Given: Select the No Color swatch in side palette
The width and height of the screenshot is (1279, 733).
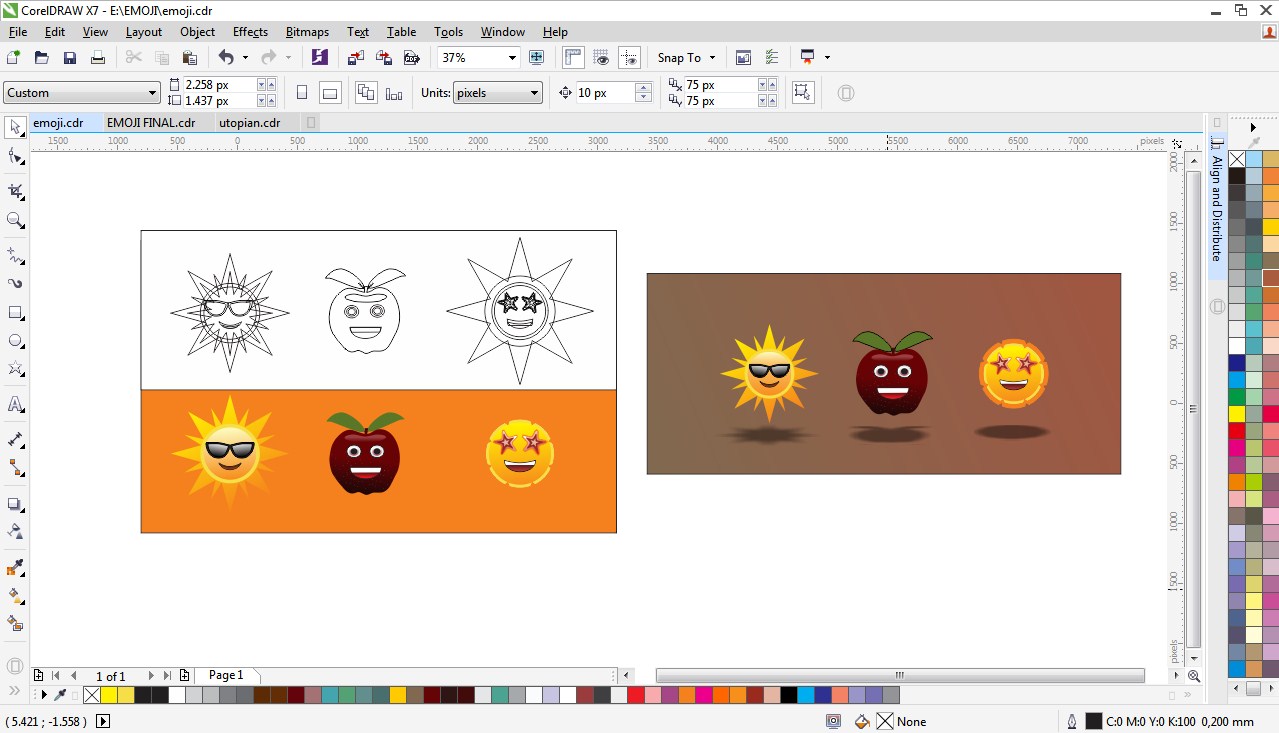Looking at the screenshot, I should point(1237,159).
